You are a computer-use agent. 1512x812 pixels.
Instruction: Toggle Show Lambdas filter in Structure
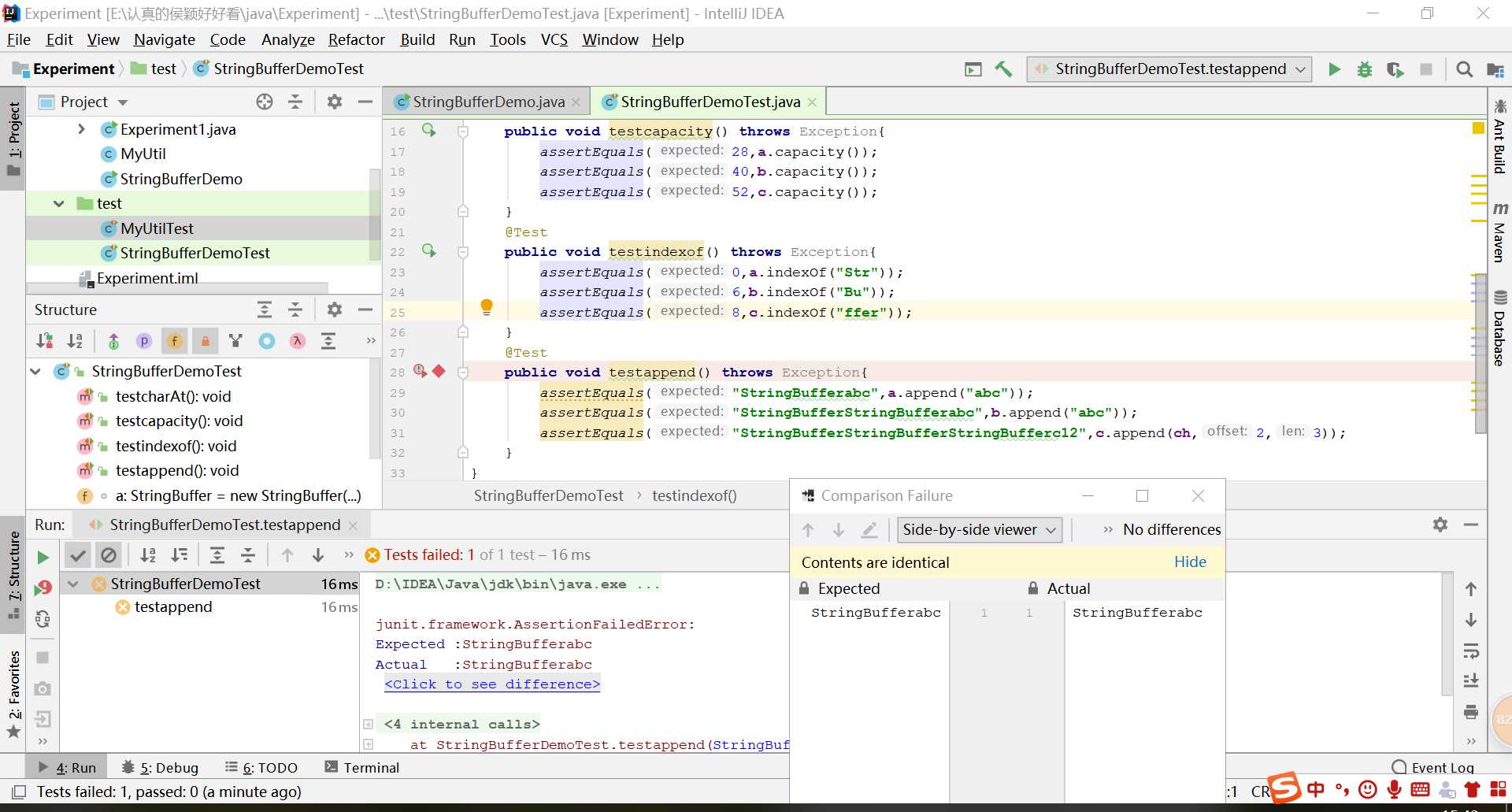298,341
